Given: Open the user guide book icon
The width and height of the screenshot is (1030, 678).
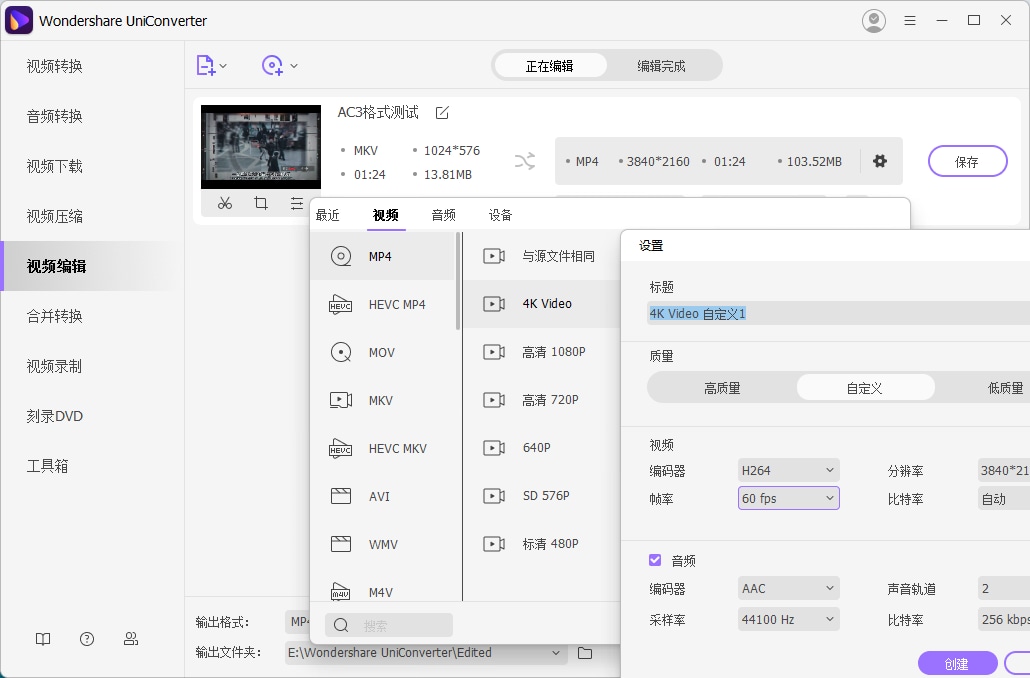Looking at the screenshot, I should (x=43, y=638).
